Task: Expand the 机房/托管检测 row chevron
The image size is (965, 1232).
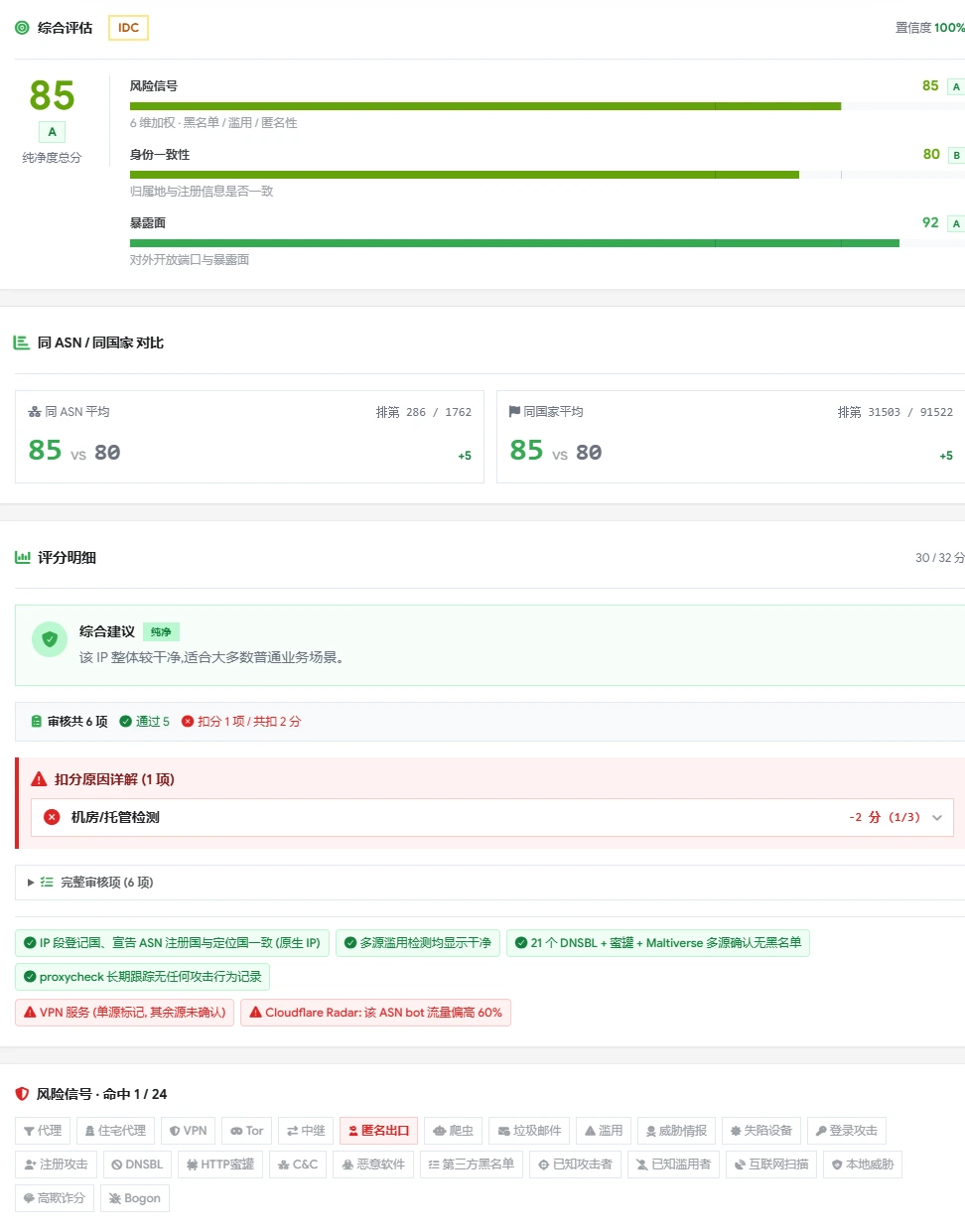Action: pyautogui.click(x=937, y=818)
